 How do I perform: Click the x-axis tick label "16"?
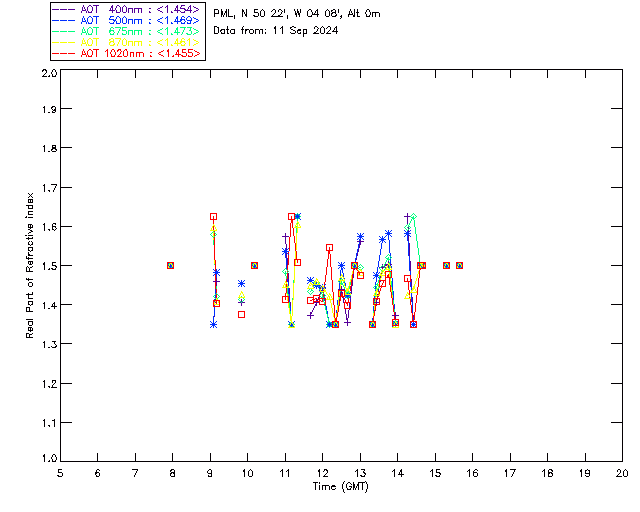tap(472, 473)
